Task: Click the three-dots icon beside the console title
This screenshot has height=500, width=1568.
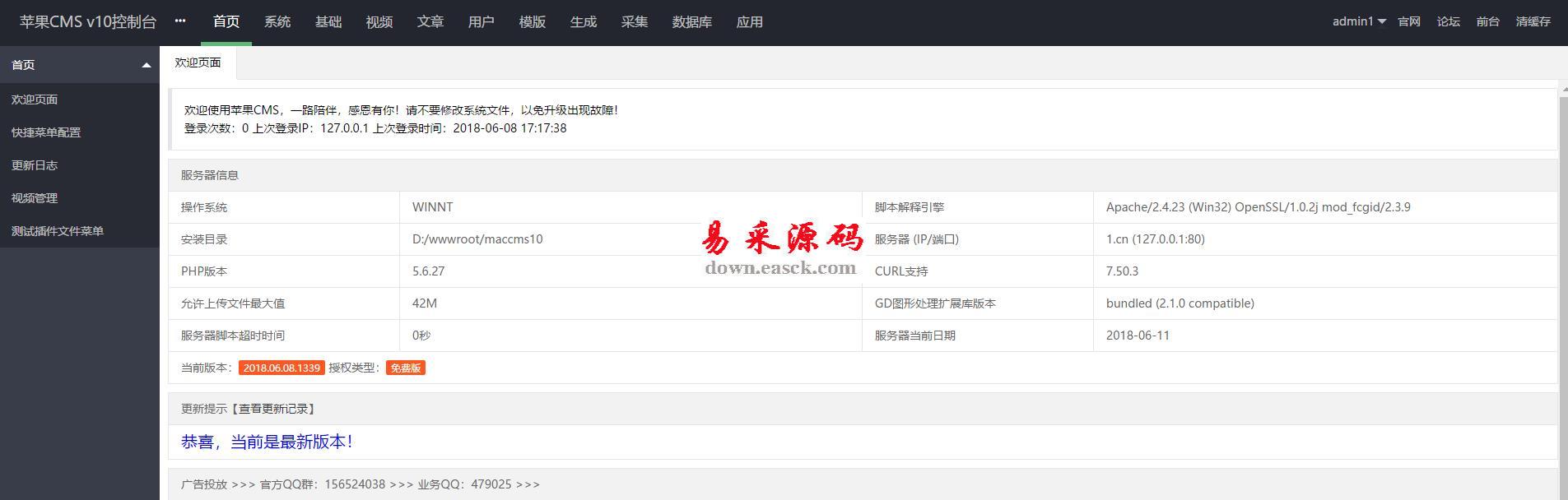Action: (180, 21)
